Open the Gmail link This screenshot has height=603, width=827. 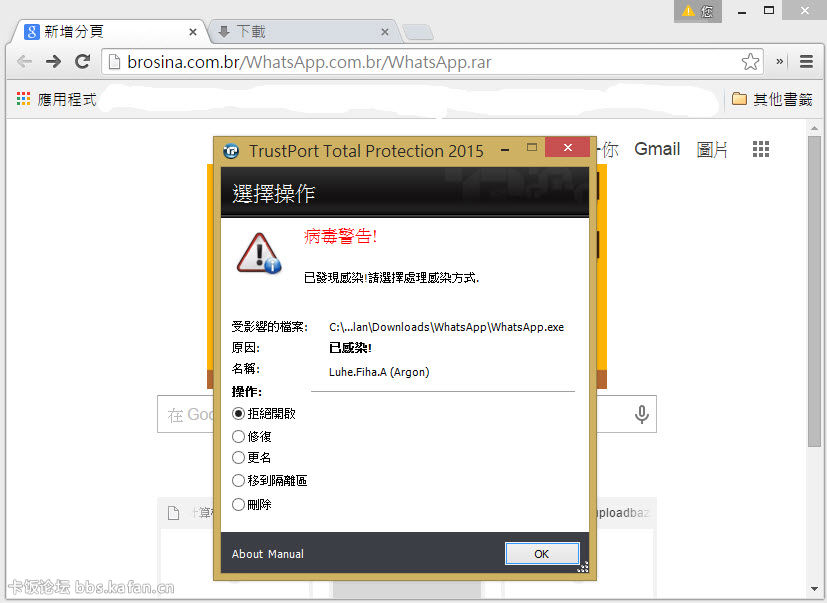pos(657,149)
